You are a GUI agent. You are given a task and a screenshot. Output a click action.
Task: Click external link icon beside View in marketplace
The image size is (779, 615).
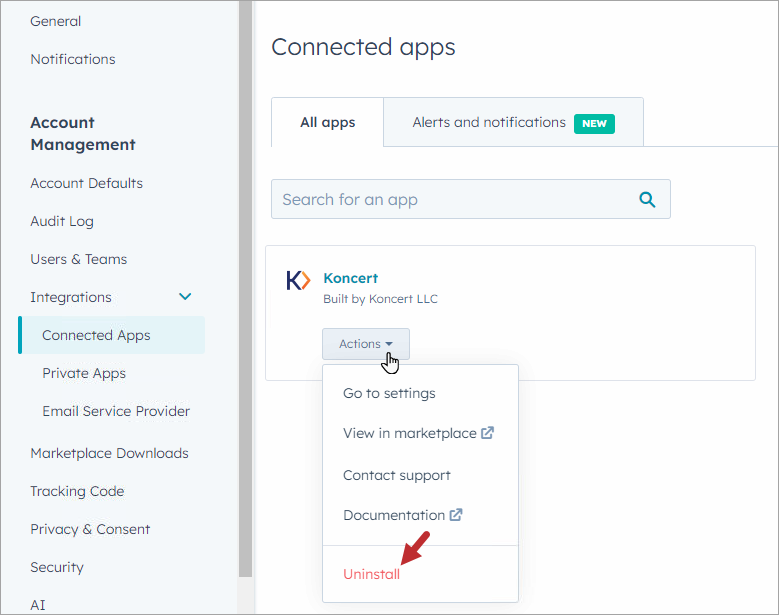(487, 433)
